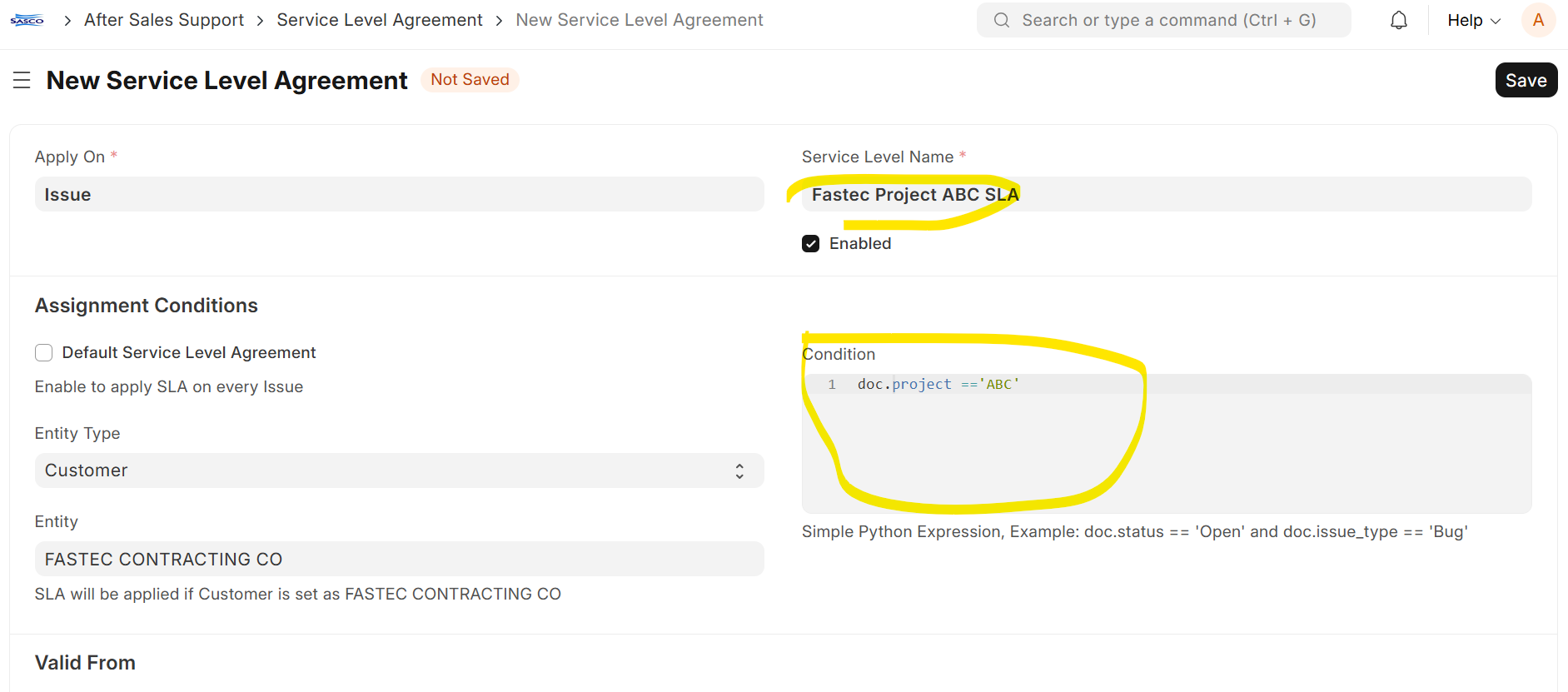Toggle the sidebar hamburger menu
The width and height of the screenshot is (1568, 692).
pyautogui.click(x=22, y=80)
